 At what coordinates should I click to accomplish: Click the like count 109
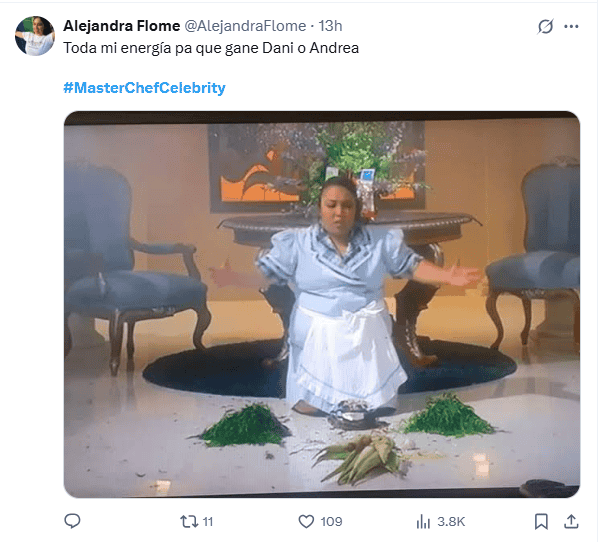click(x=331, y=521)
